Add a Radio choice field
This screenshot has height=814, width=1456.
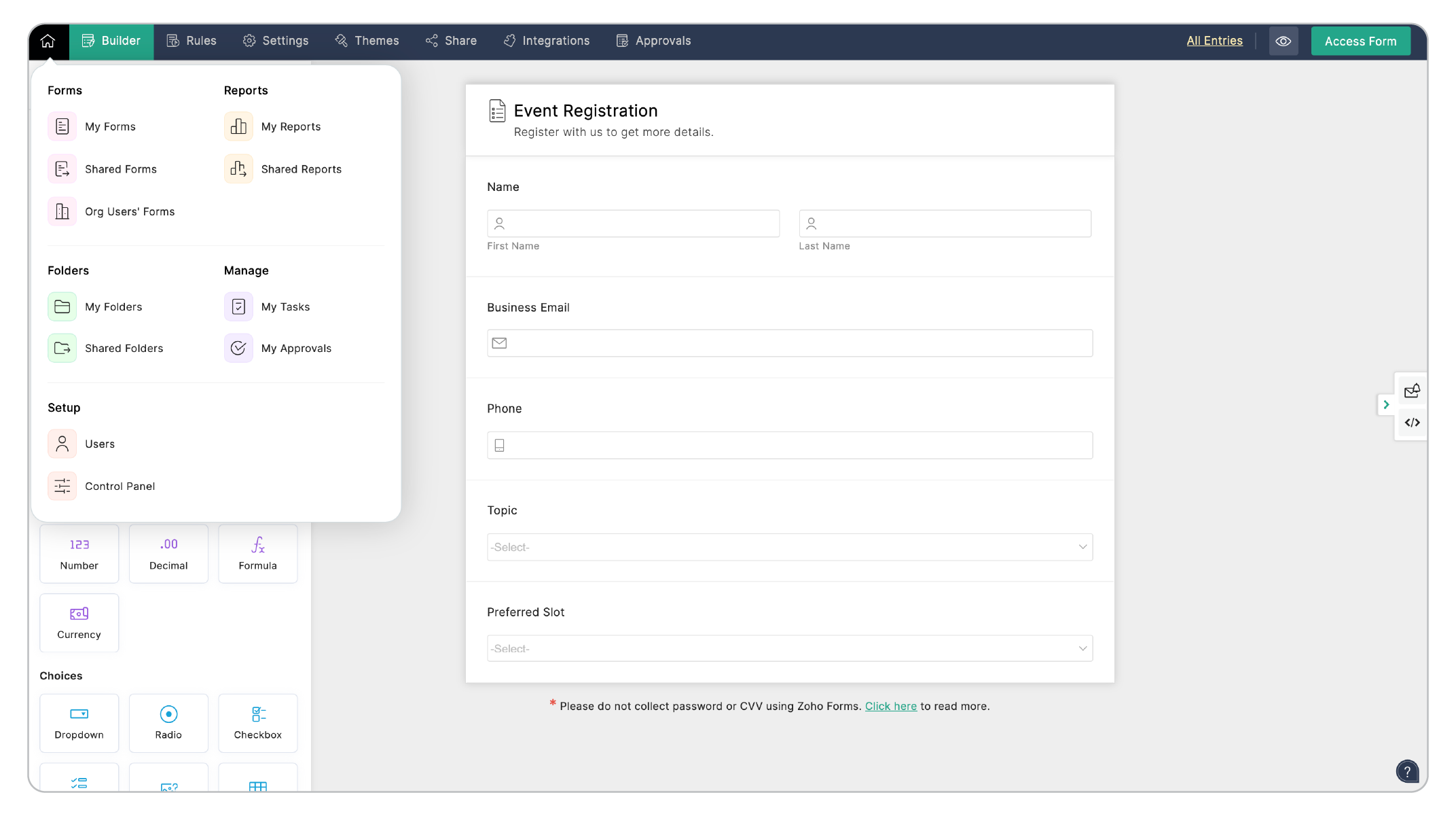(x=168, y=723)
